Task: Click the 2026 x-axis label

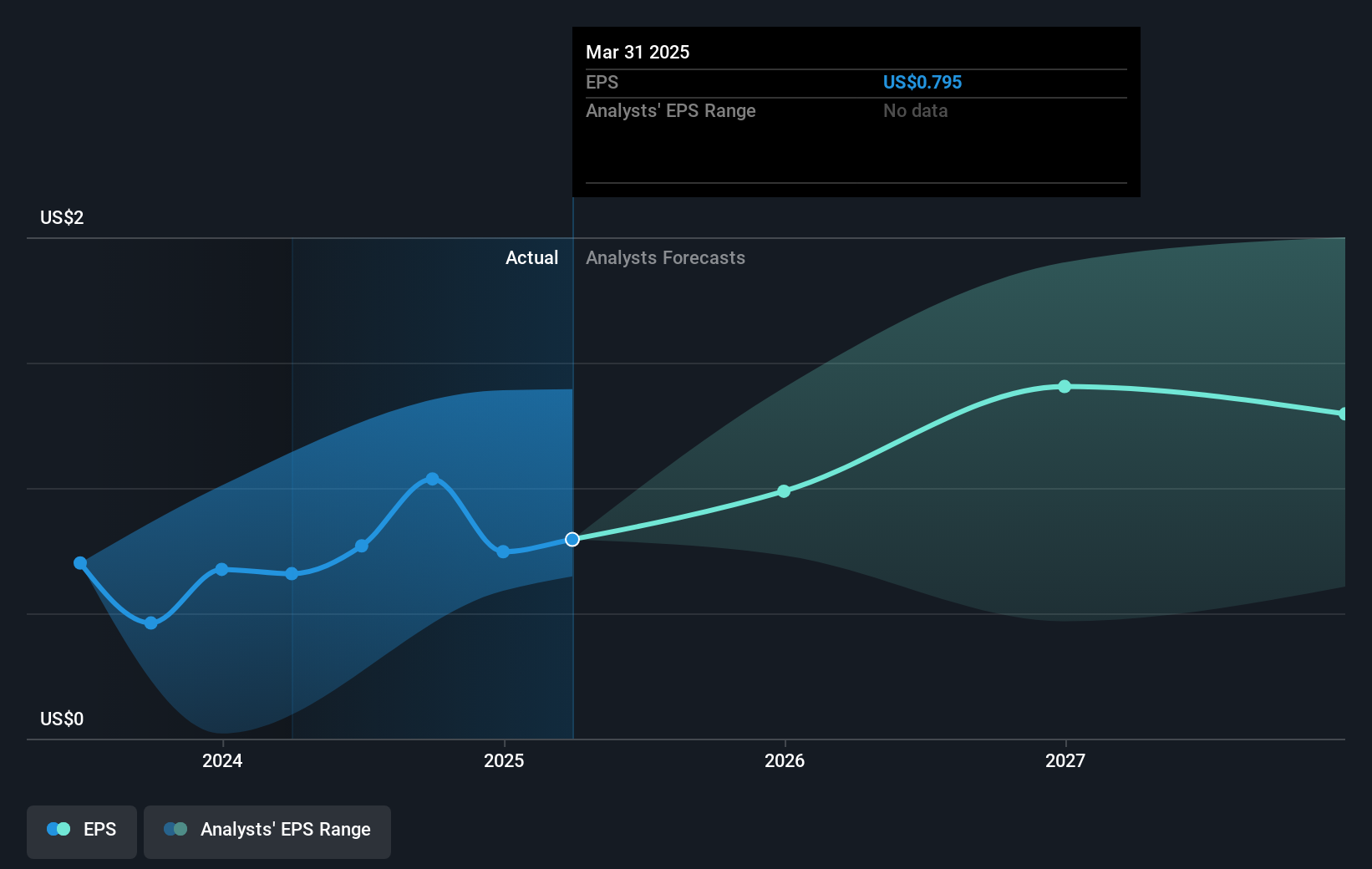Action: coord(785,760)
